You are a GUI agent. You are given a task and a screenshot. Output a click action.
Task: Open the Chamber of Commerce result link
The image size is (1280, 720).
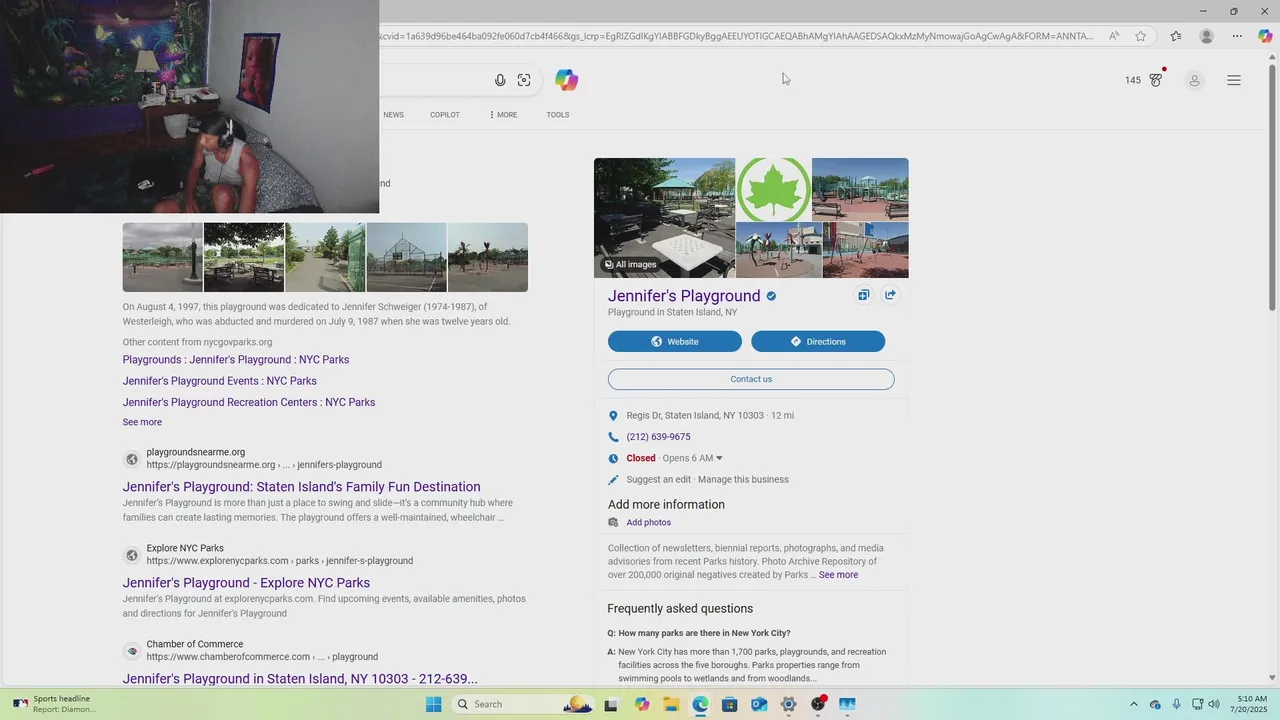[300, 679]
